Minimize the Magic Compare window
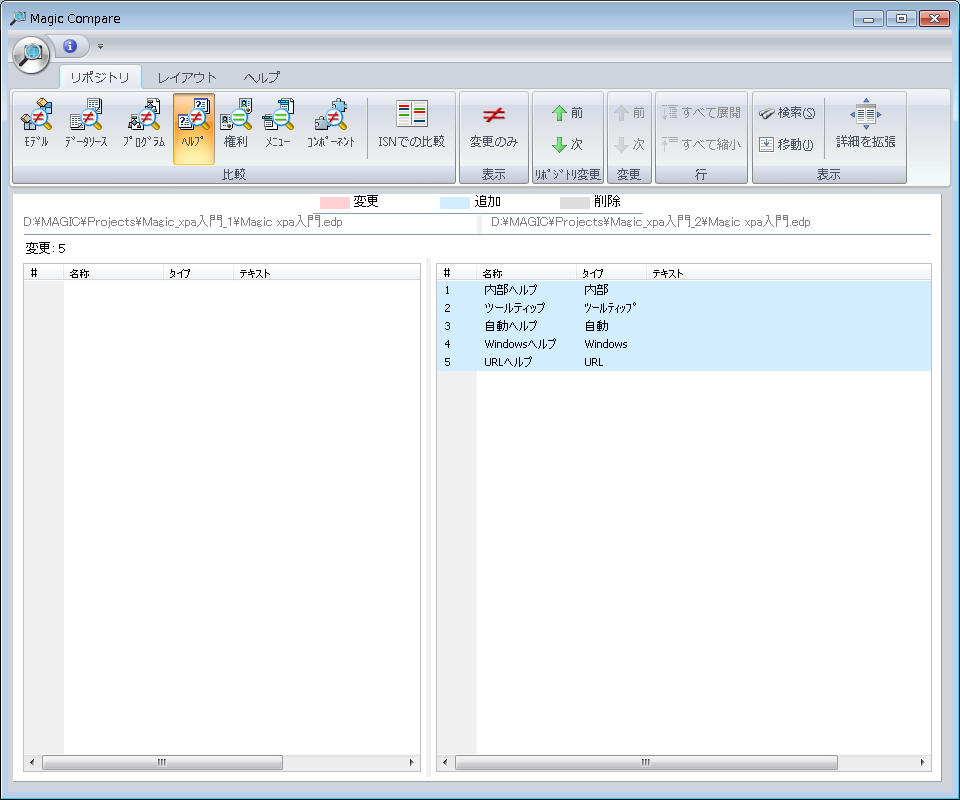960x800 pixels. pyautogui.click(x=868, y=19)
